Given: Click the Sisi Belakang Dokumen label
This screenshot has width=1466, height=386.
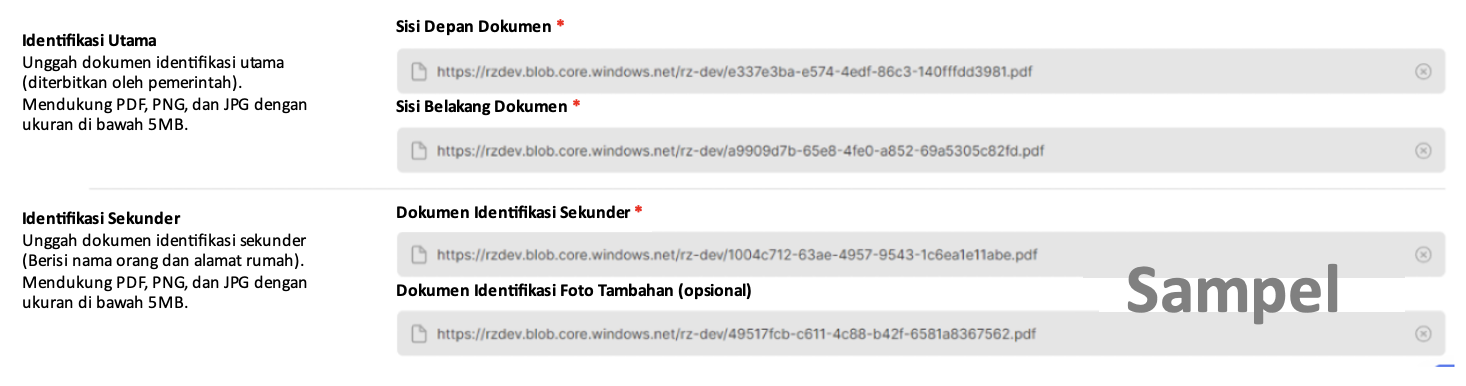Looking at the screenshot, I should click(x=482, y=105).
